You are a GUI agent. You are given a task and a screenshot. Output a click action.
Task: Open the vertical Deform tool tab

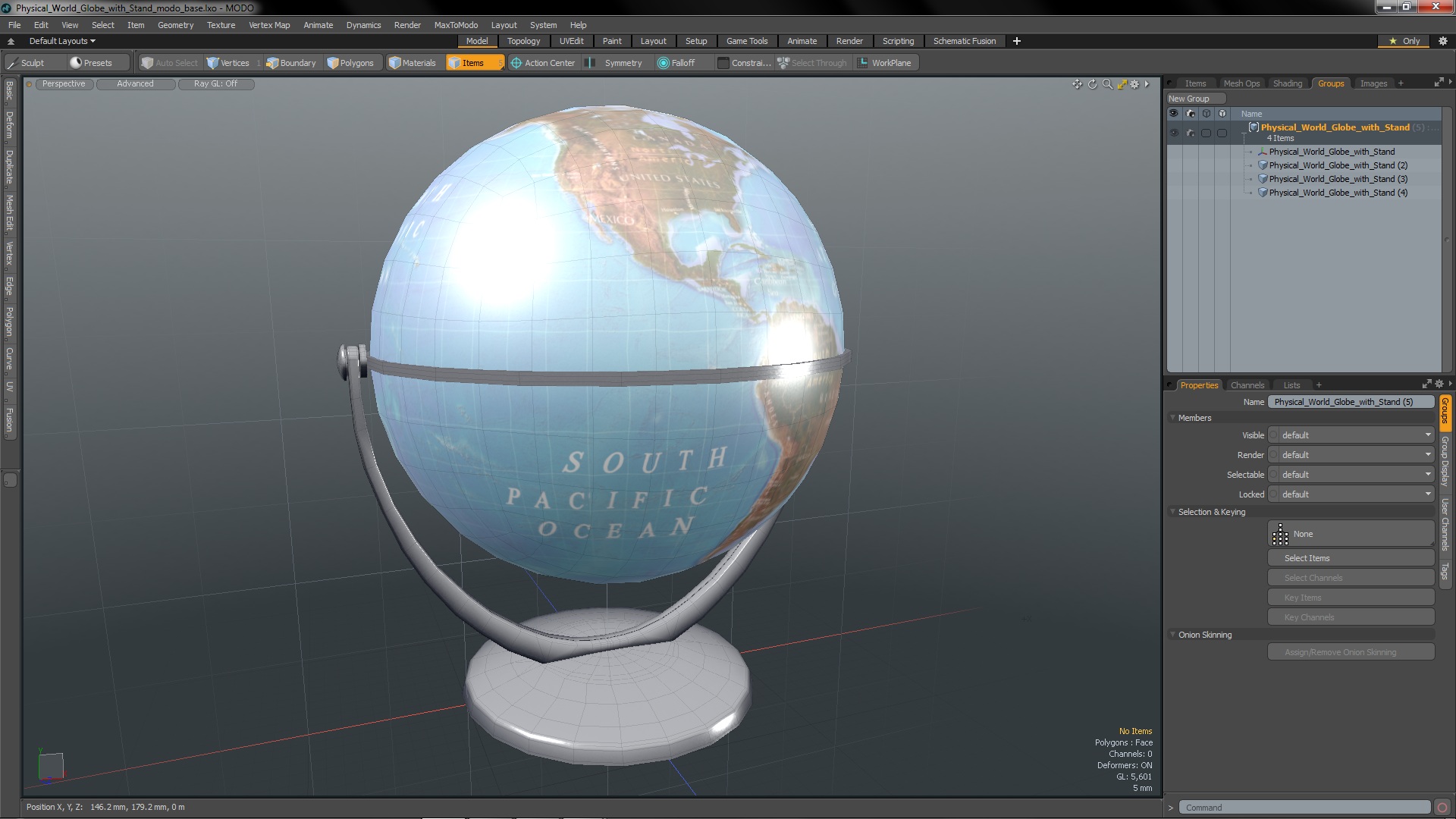click(9, 125)
